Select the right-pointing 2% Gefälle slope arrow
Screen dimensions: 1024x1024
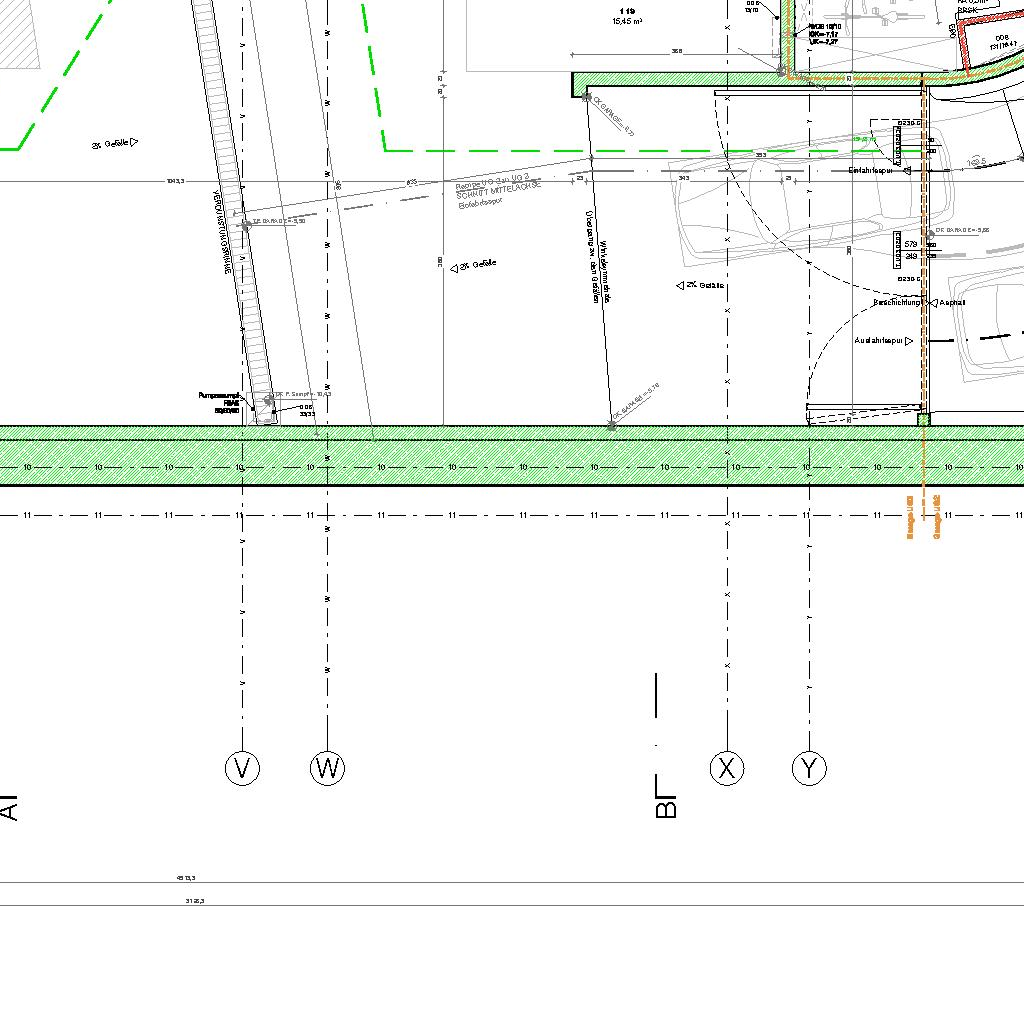coord(135,142)
